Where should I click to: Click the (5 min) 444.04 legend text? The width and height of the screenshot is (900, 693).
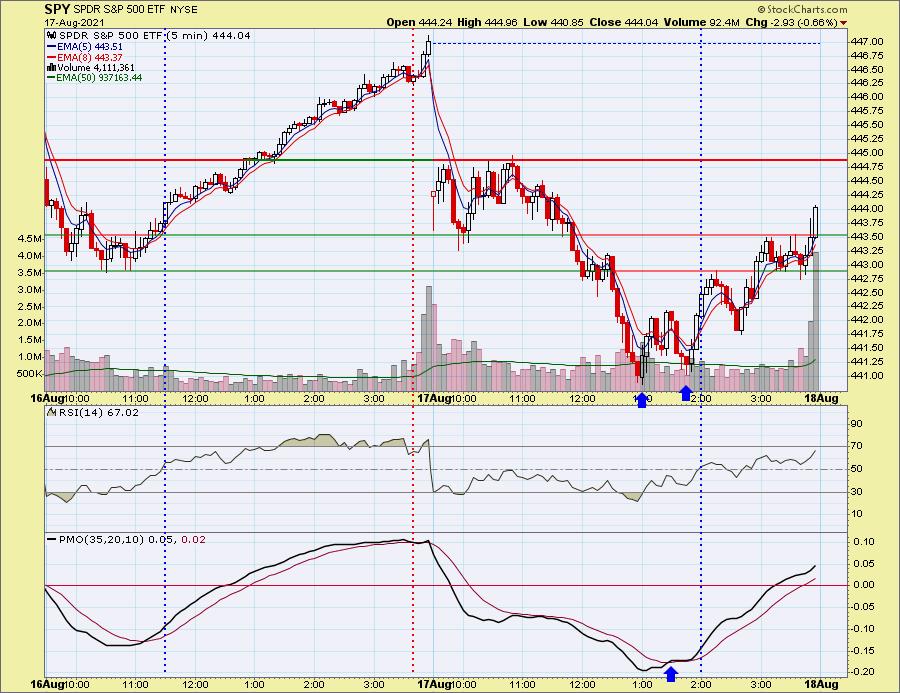click(x=210, y=36)
